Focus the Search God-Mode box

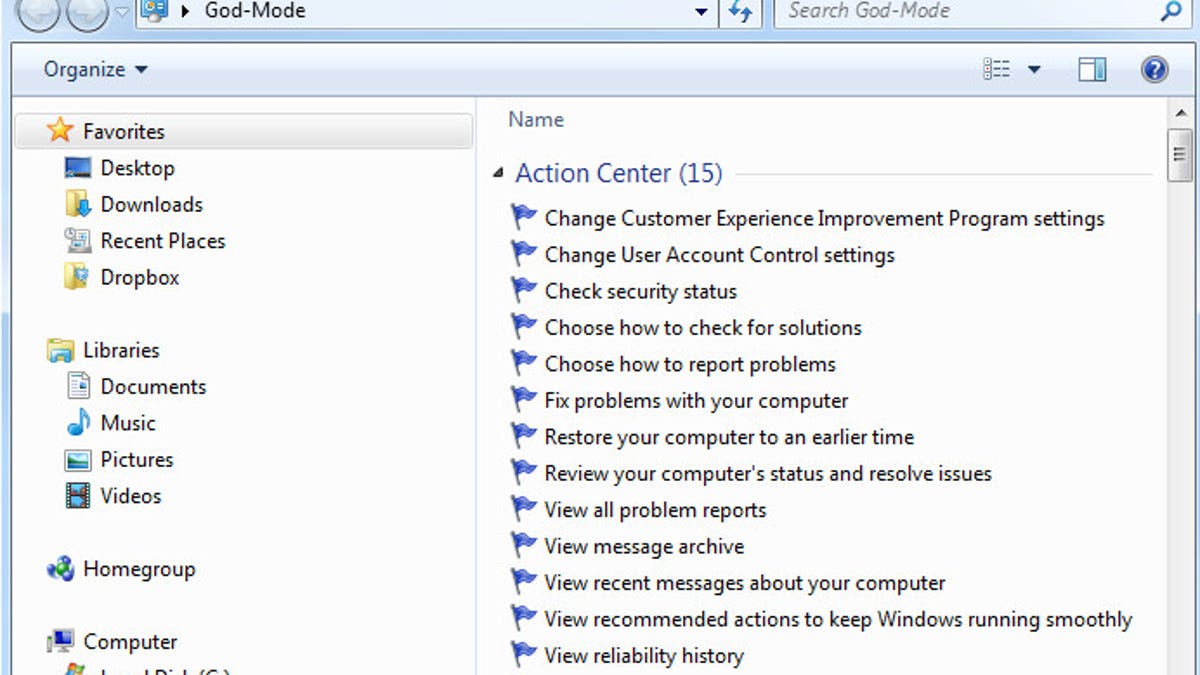pyautogui.click(x=968, y=12)
